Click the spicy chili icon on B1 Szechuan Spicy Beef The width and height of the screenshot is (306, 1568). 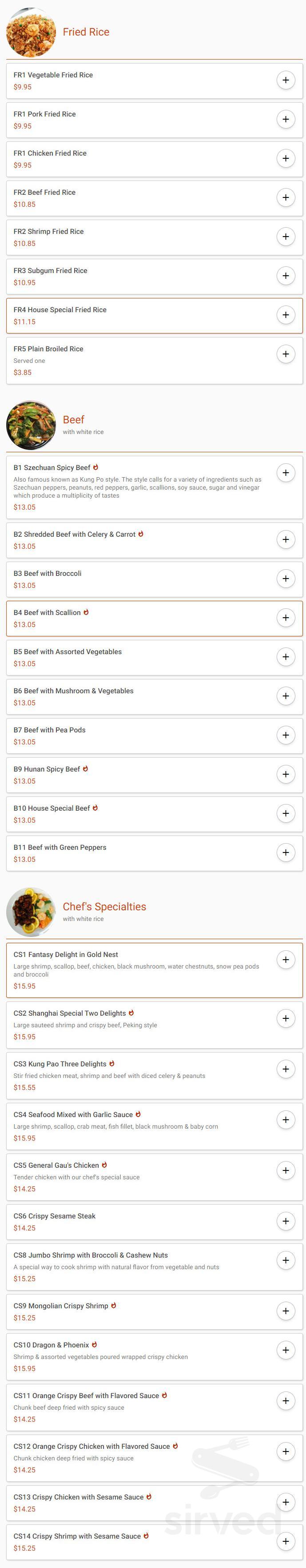pos(96,468)
